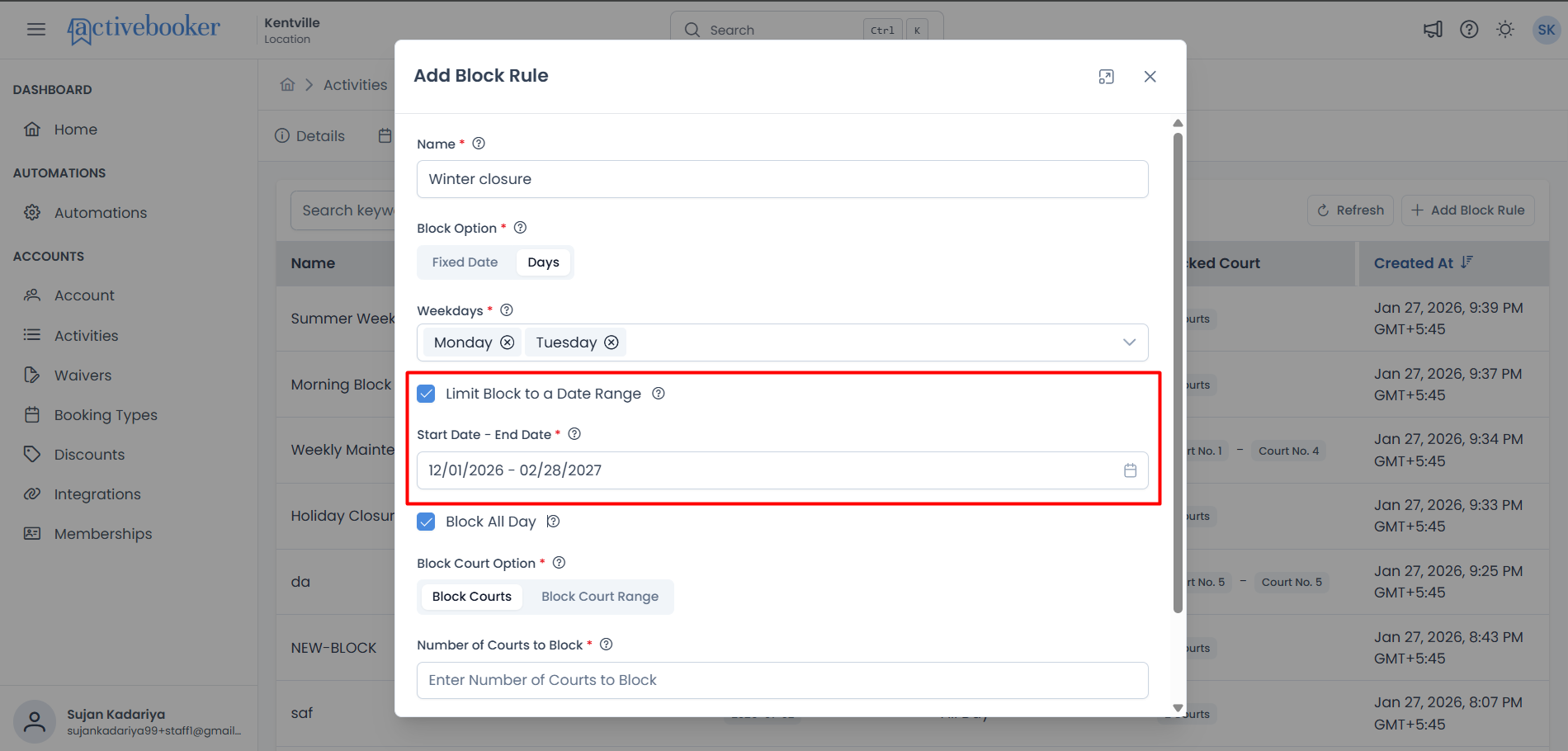The width and height of the screenshot is (1568, 751).
Task: Select the Fixed Date block option
Action: pos(465,262)
